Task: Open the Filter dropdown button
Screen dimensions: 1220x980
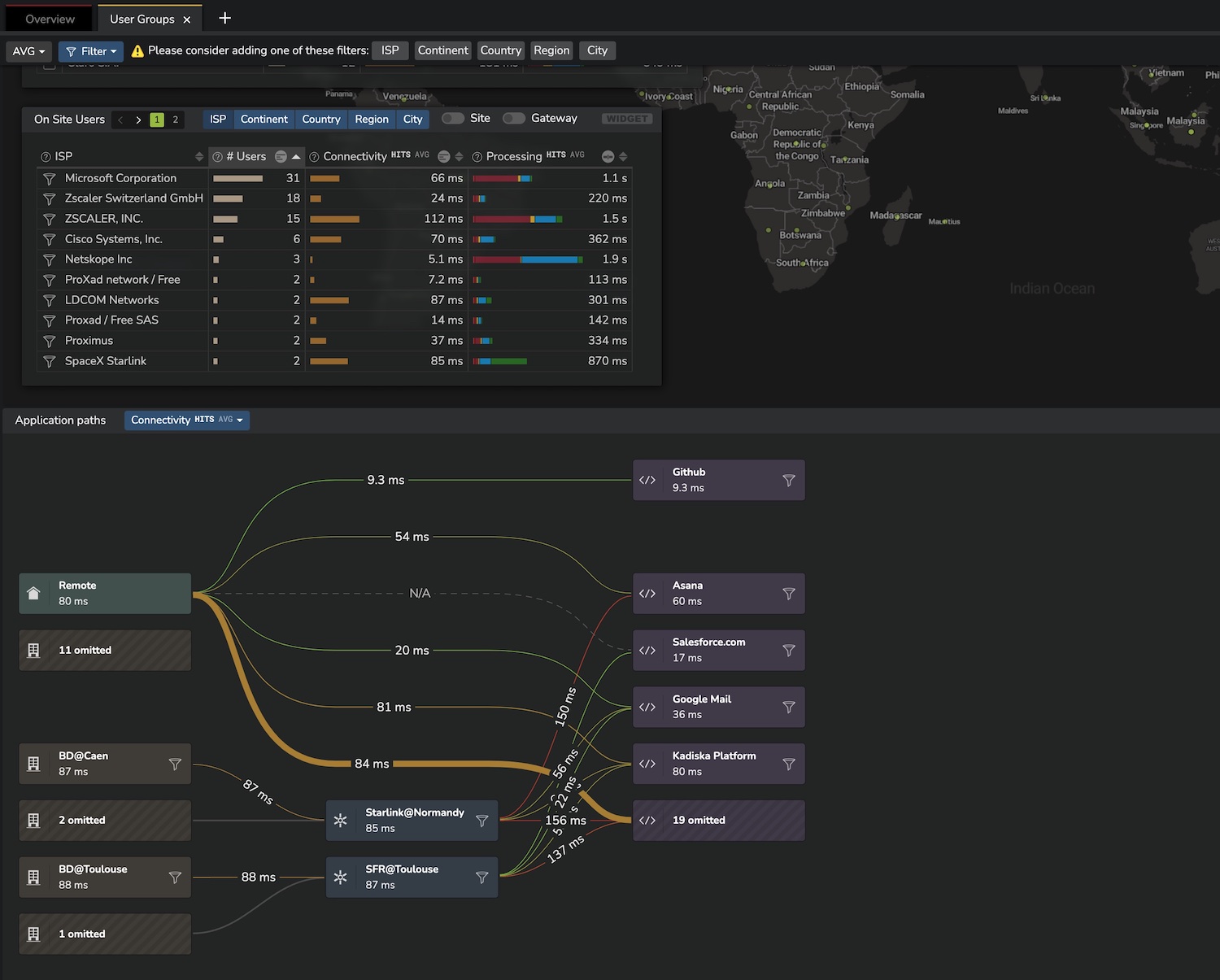Action: pyautogui.click(x=91, y=51)
